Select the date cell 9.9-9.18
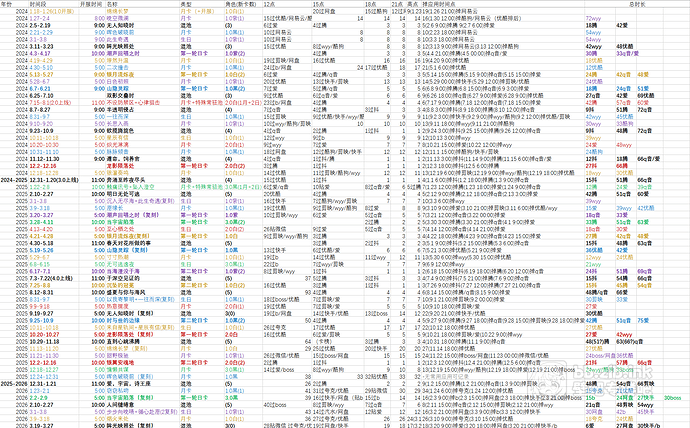 tap(40, 306)
